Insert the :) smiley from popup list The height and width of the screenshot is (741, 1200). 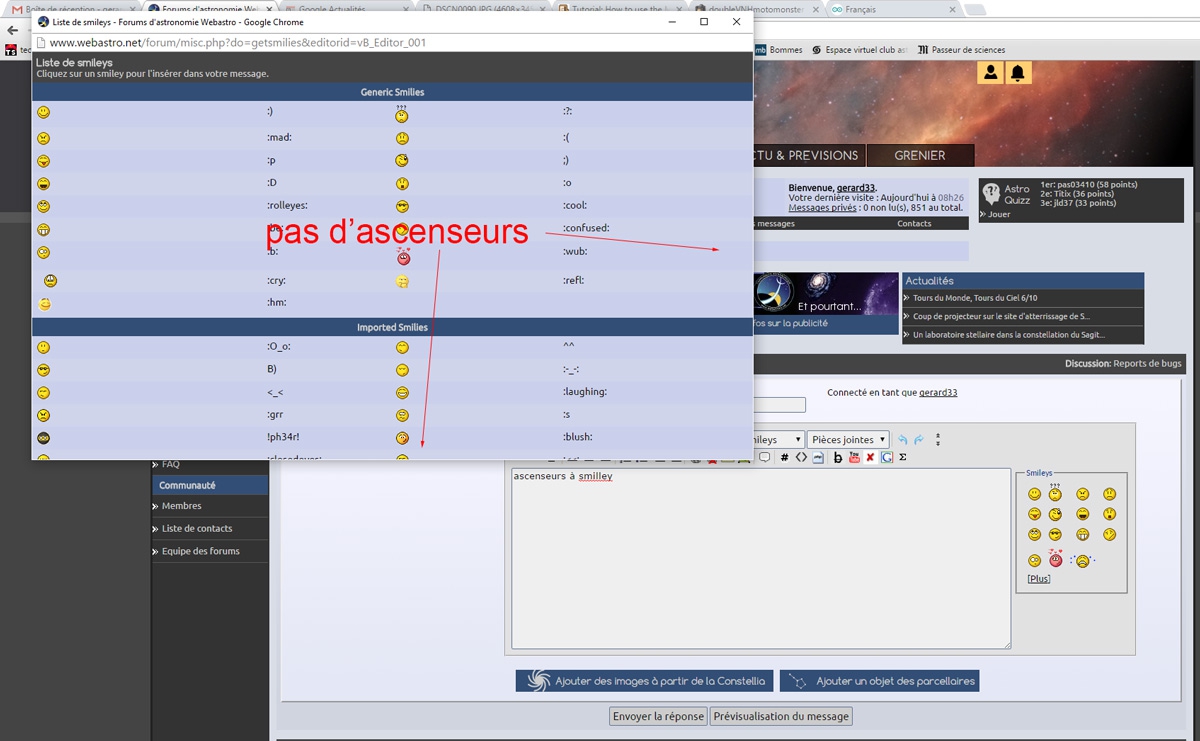pos(43,112)
